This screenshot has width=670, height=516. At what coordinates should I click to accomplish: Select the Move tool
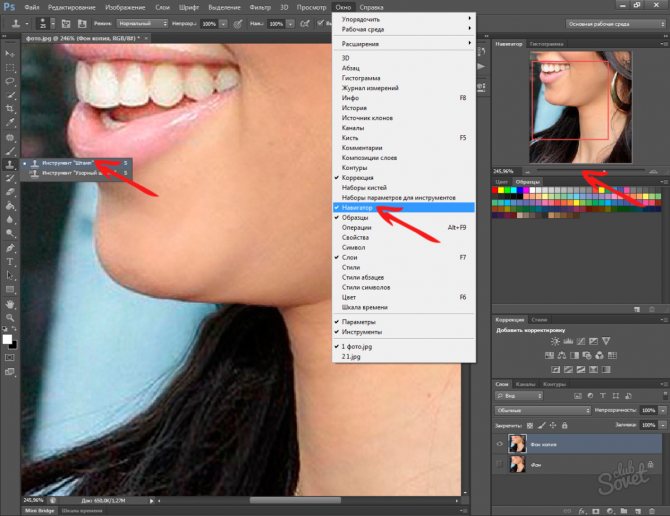pos(9,52)
